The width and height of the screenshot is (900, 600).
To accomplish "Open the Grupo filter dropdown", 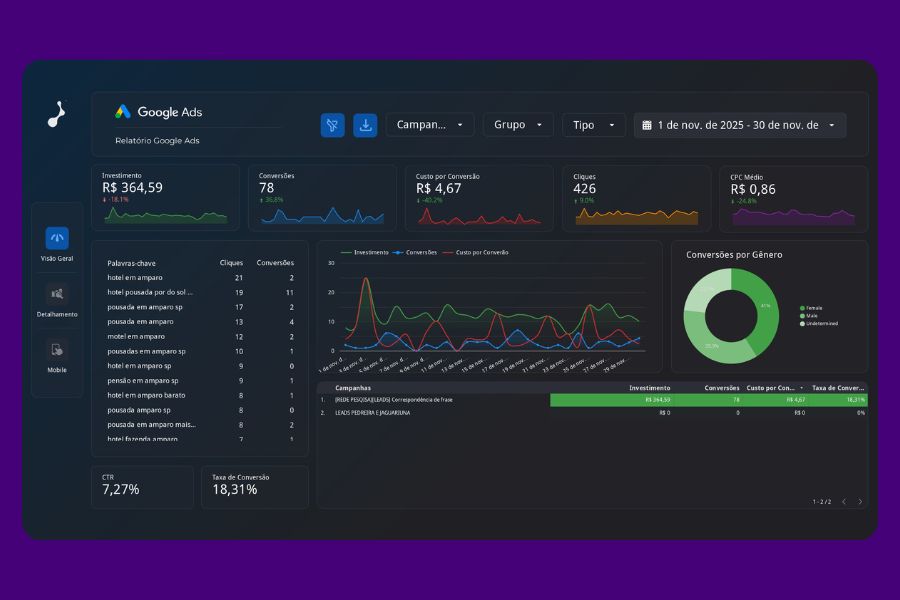I will coord(518,125).
